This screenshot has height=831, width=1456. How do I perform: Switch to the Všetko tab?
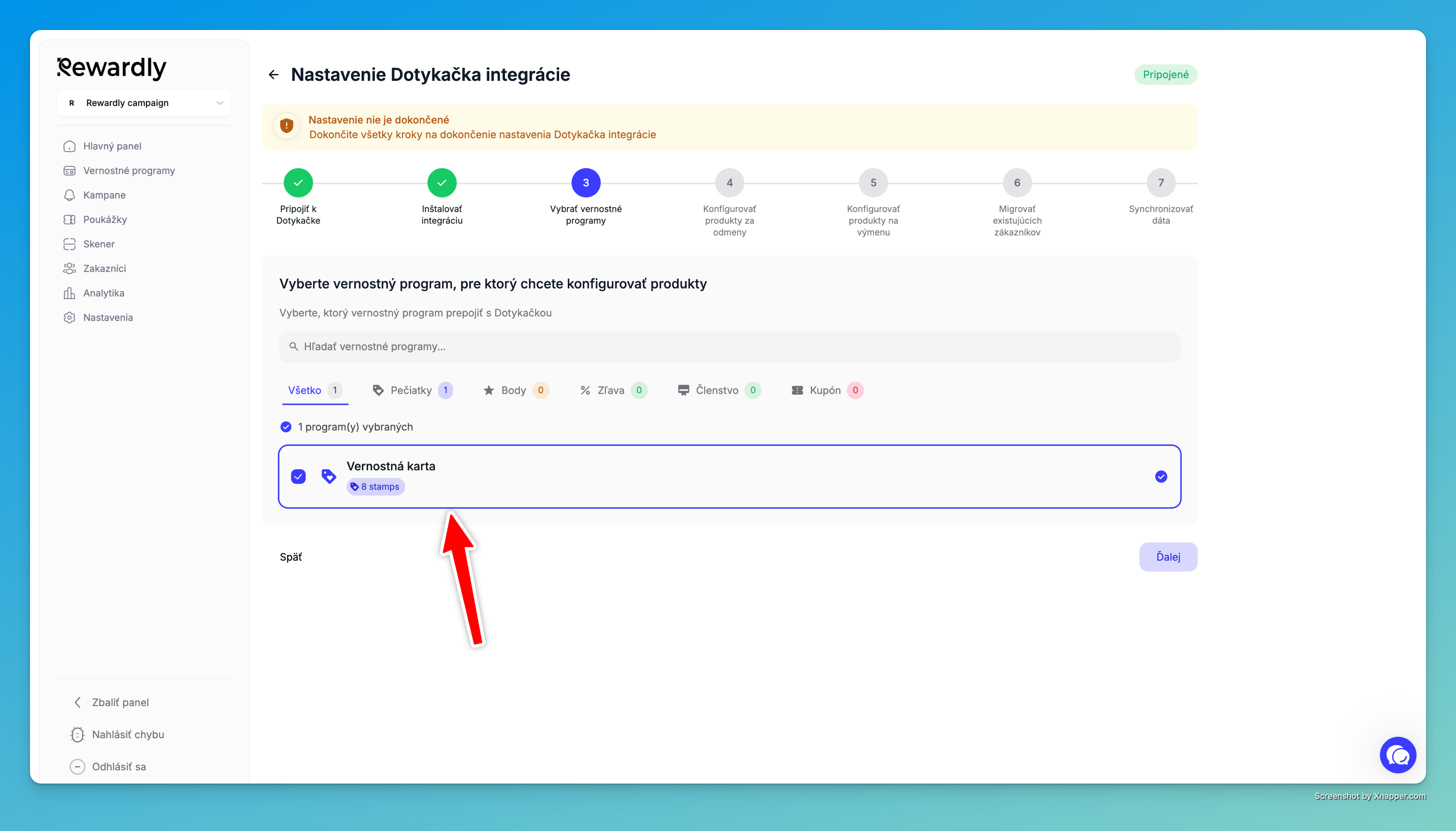(x=315, y=391)
